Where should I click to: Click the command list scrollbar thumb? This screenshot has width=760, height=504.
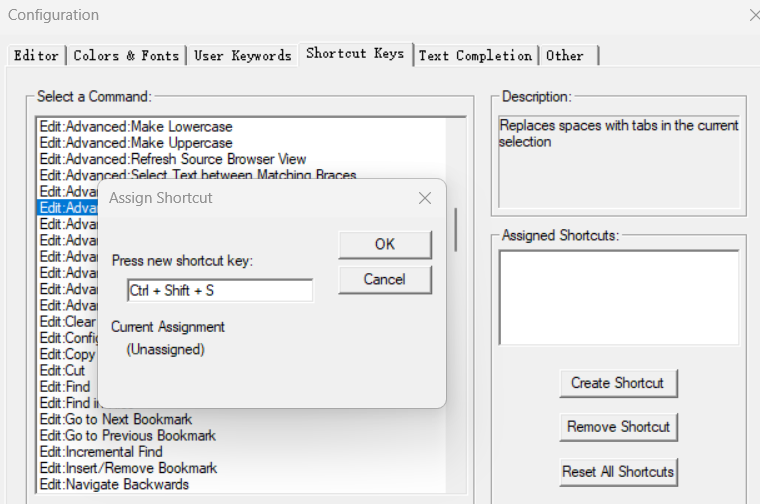pyautogui.click(x=457, y=230)
